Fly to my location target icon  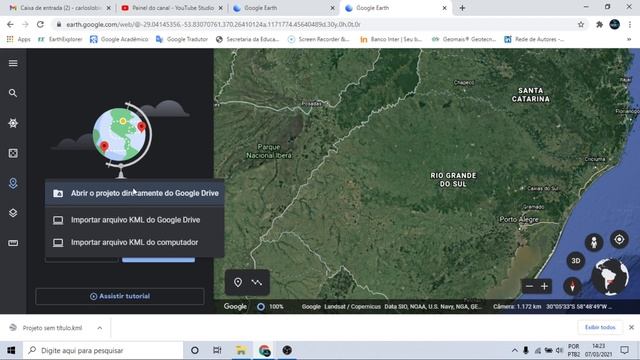[619, 240]
